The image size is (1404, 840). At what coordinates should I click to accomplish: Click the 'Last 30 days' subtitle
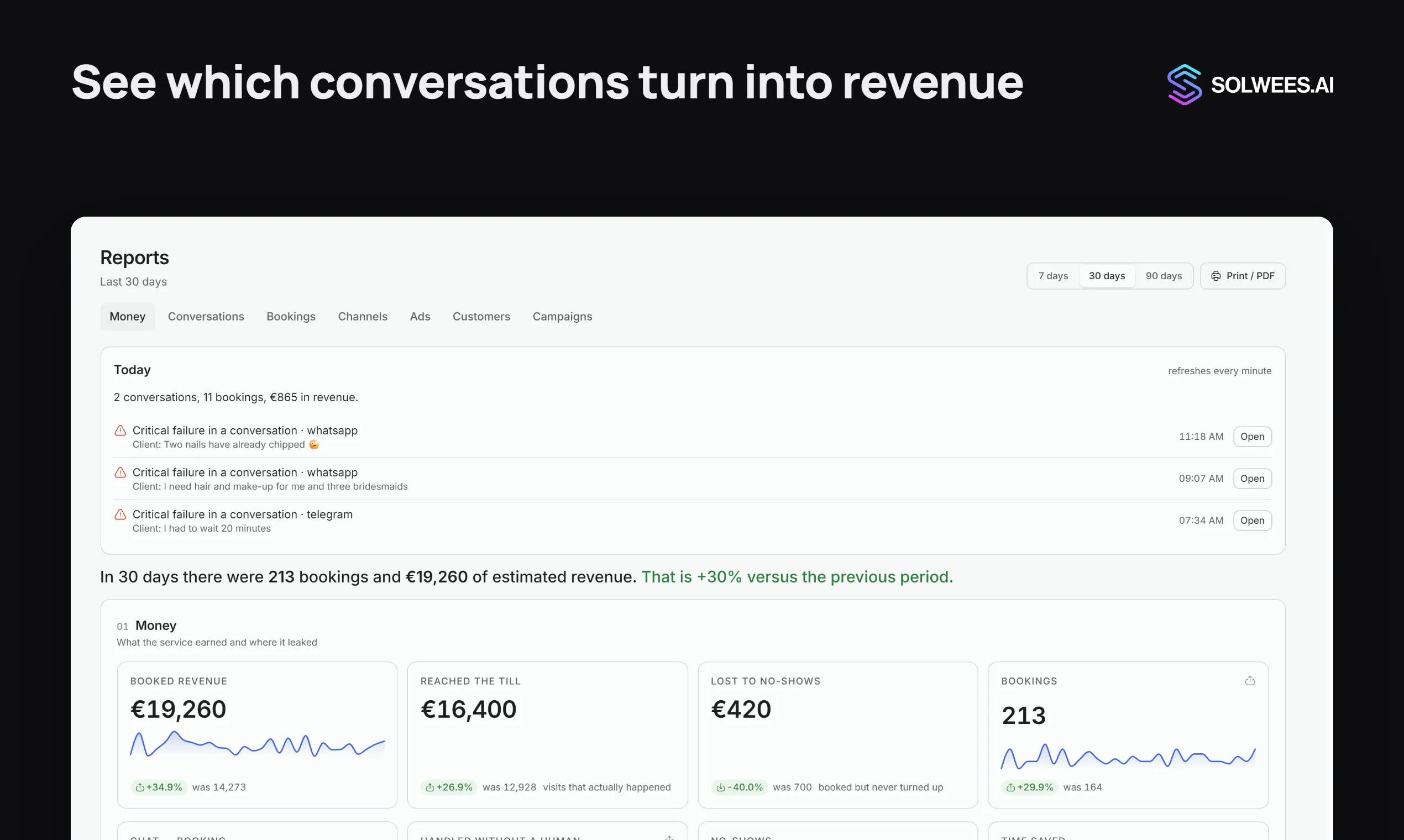(x=134, y=282)
